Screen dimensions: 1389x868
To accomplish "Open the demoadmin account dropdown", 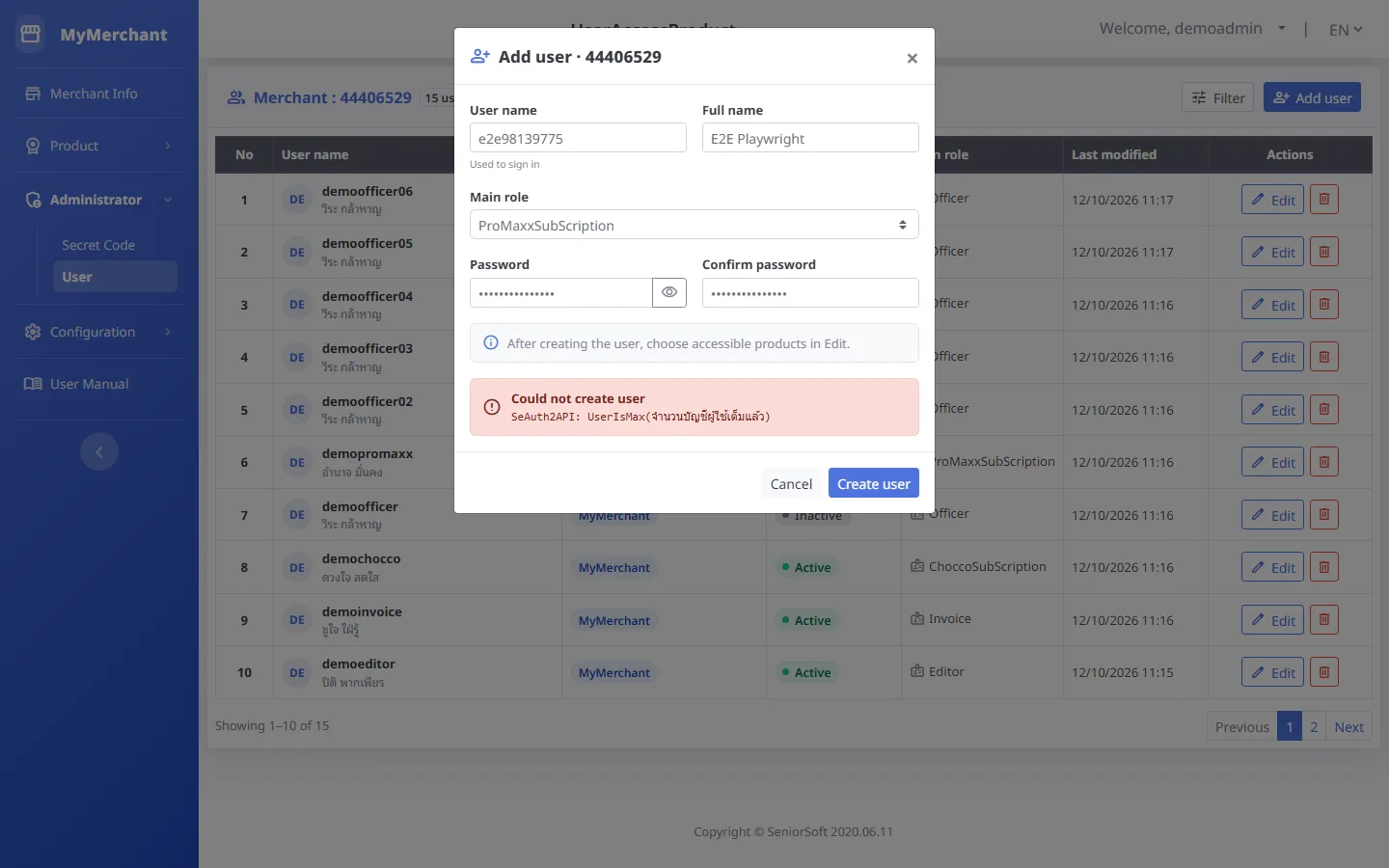I will [1192, 29].
